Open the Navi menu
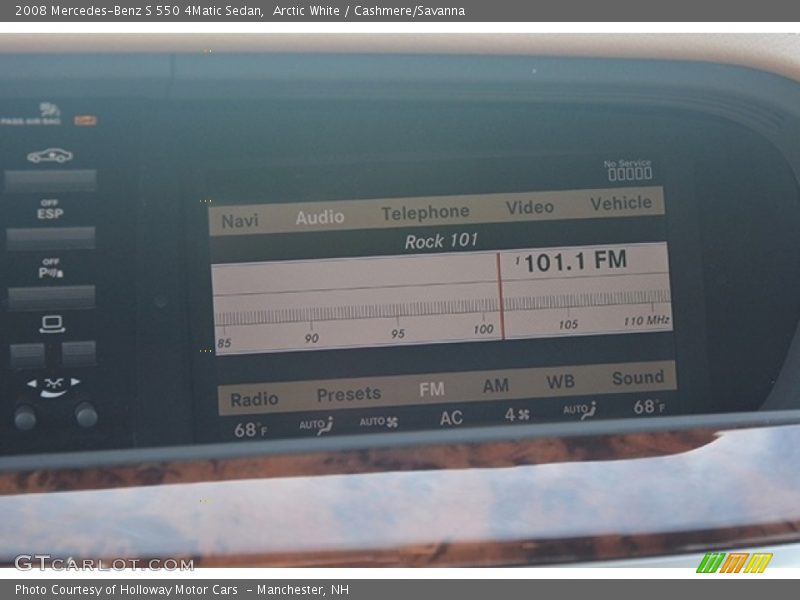Viewport: 800px width, 600px height. click(240, 221)
